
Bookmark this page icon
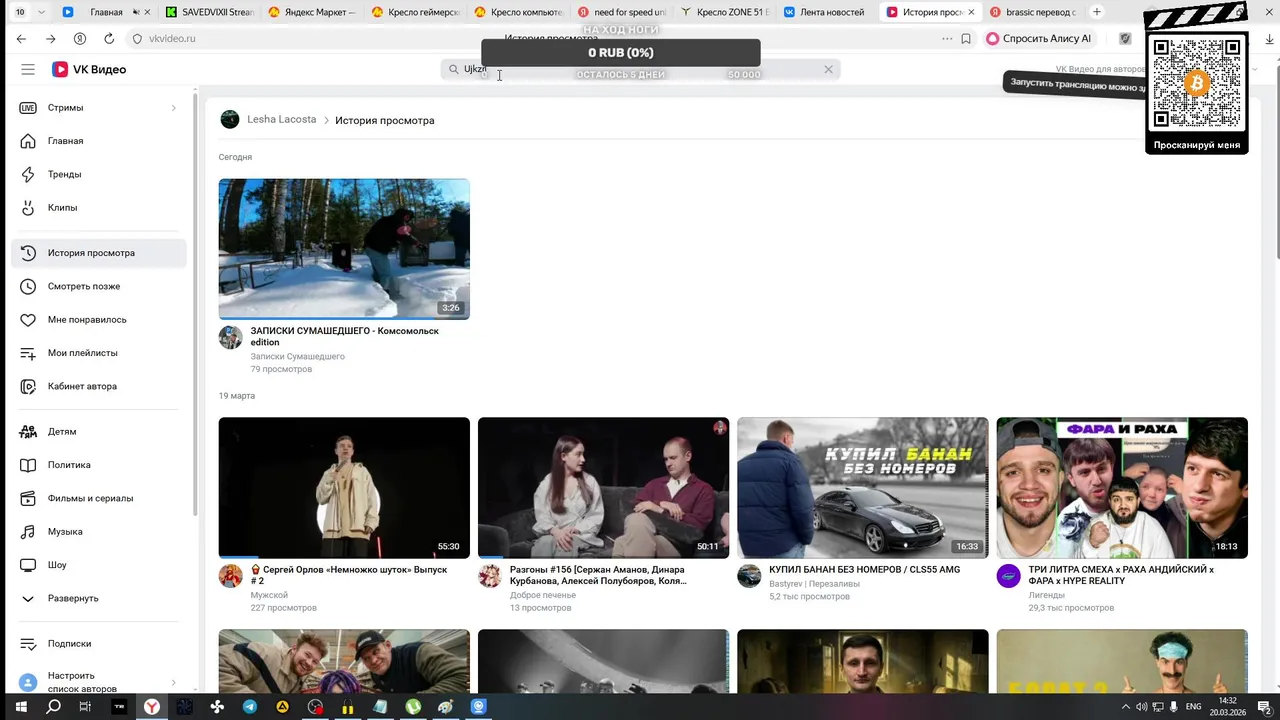(966, 38)
